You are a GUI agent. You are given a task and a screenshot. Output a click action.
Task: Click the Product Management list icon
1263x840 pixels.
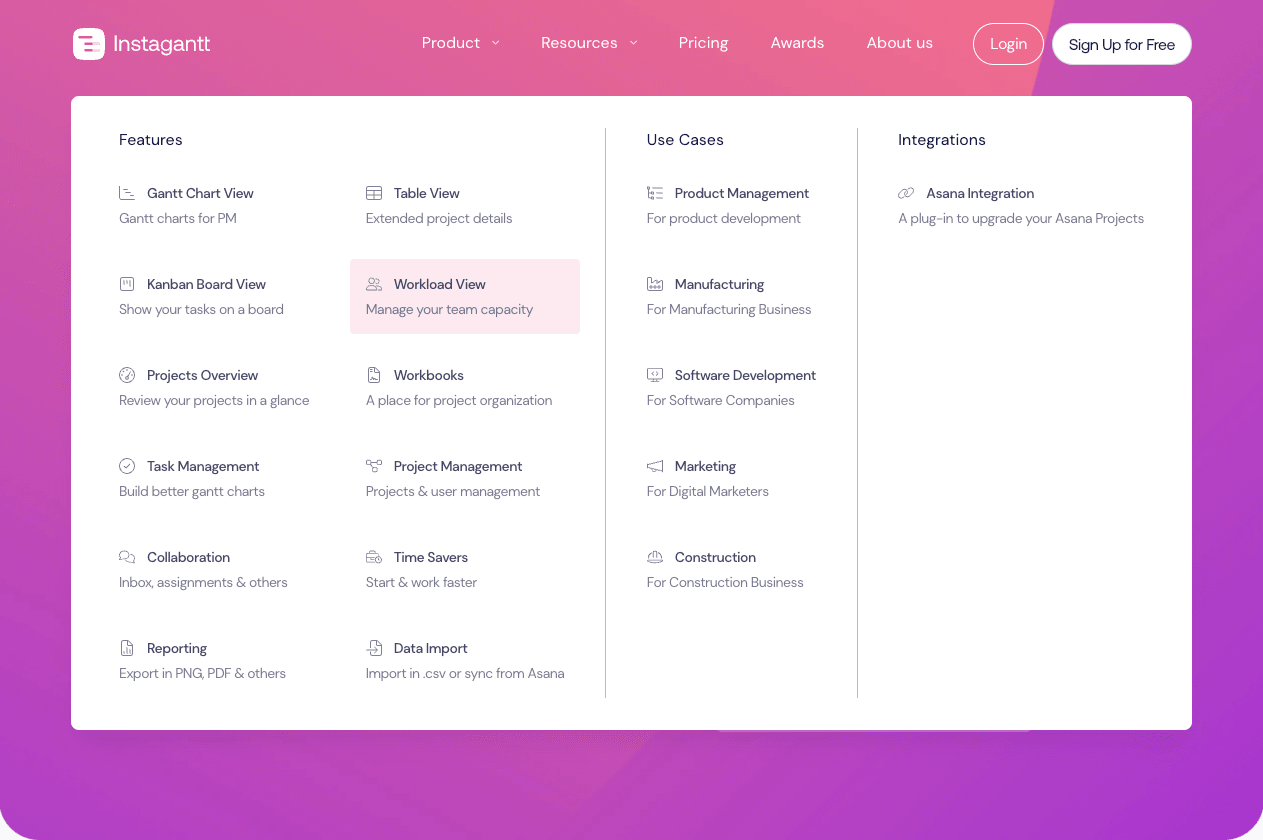(655, 193)
